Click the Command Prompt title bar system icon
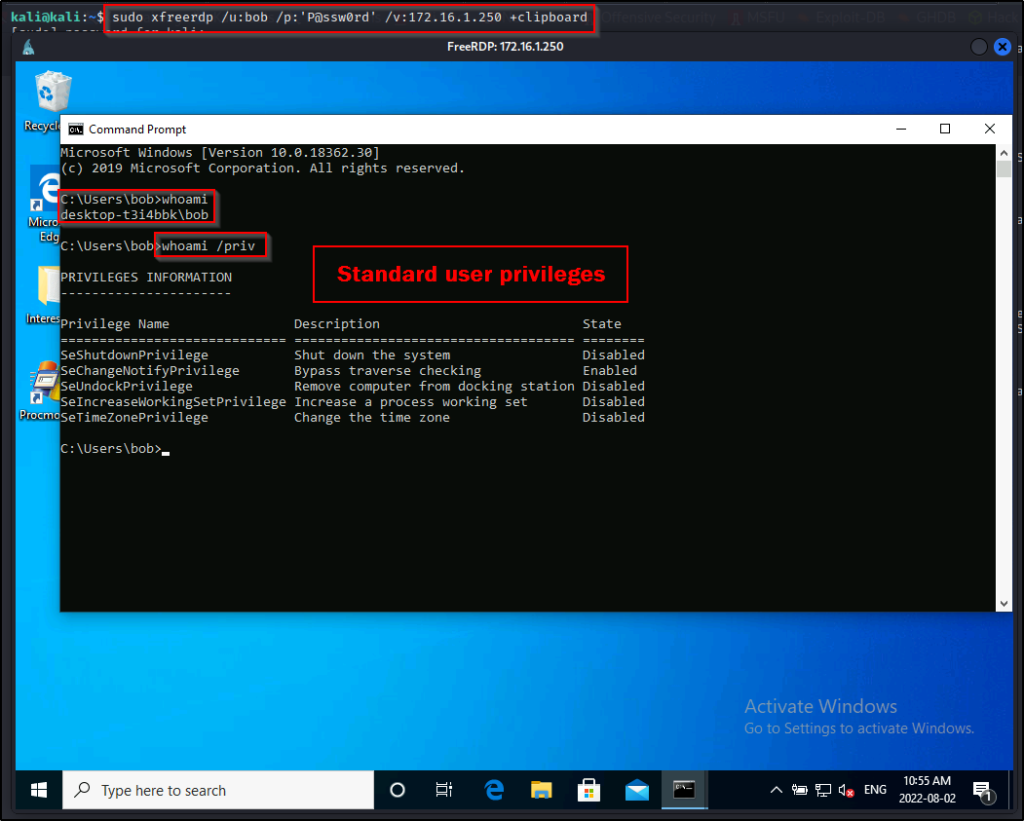Screen dimensions: 1024x821 pyautogui.click(x=75, y=129)
